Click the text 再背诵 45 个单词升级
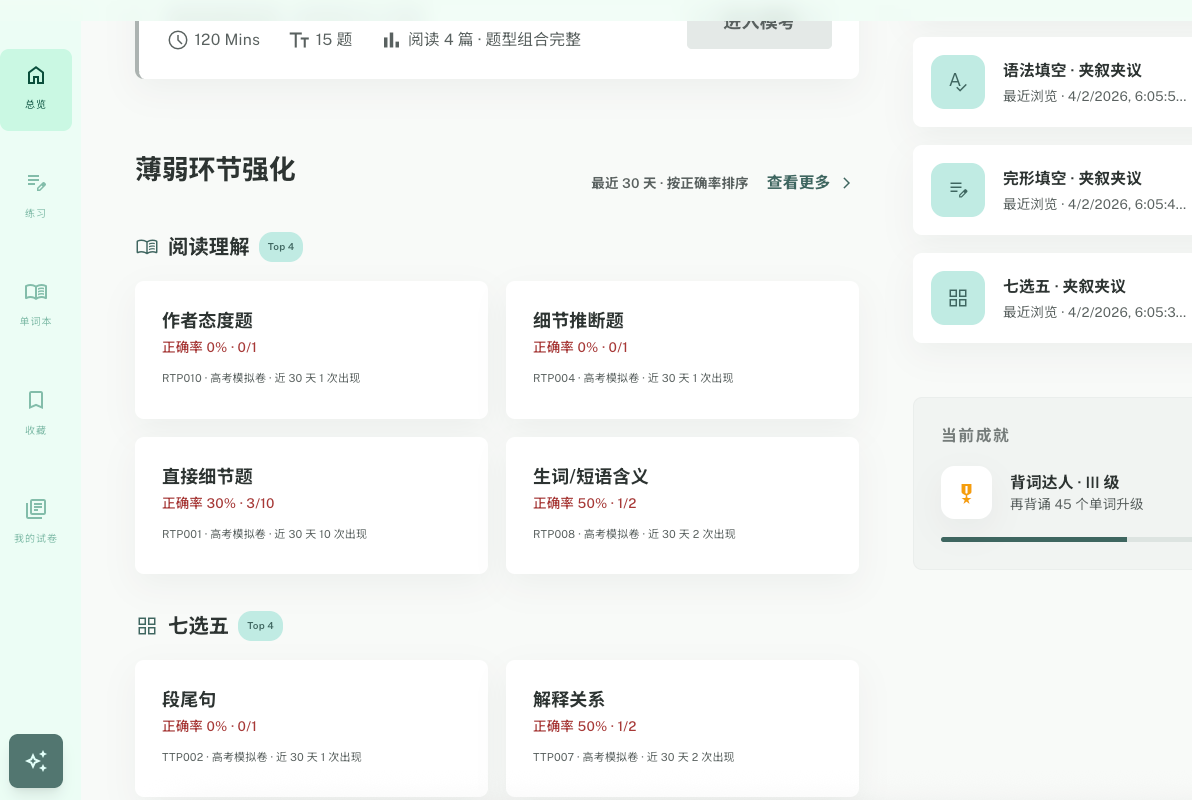1192x800 pixels. pos(1076,504)
